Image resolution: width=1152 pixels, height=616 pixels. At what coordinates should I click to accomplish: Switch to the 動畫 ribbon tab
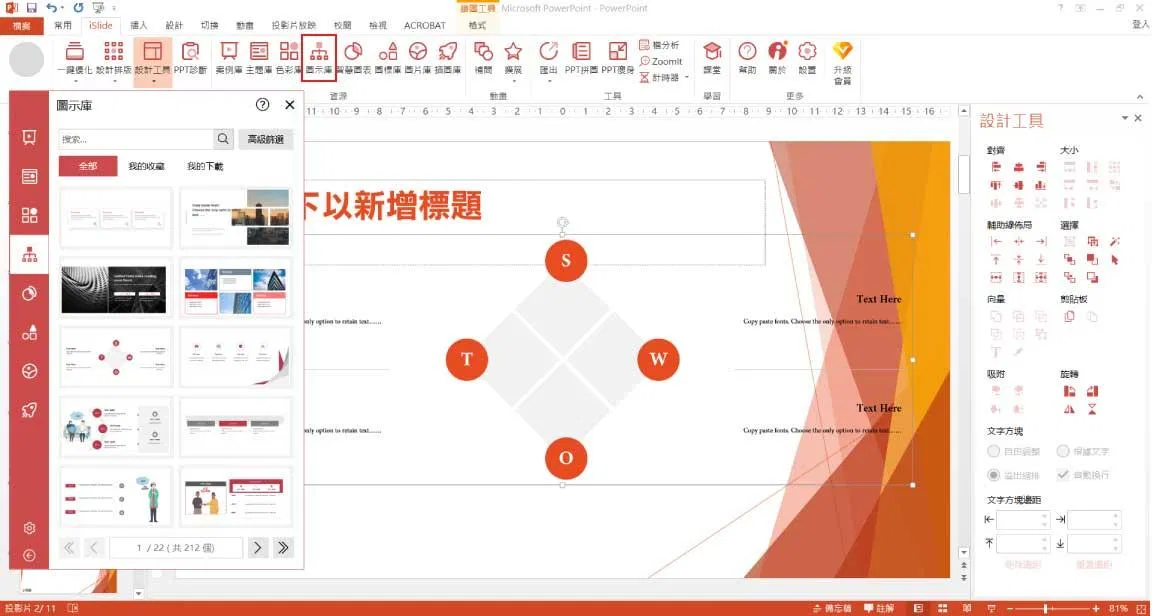pyautogui.click(x=245, y=25)
